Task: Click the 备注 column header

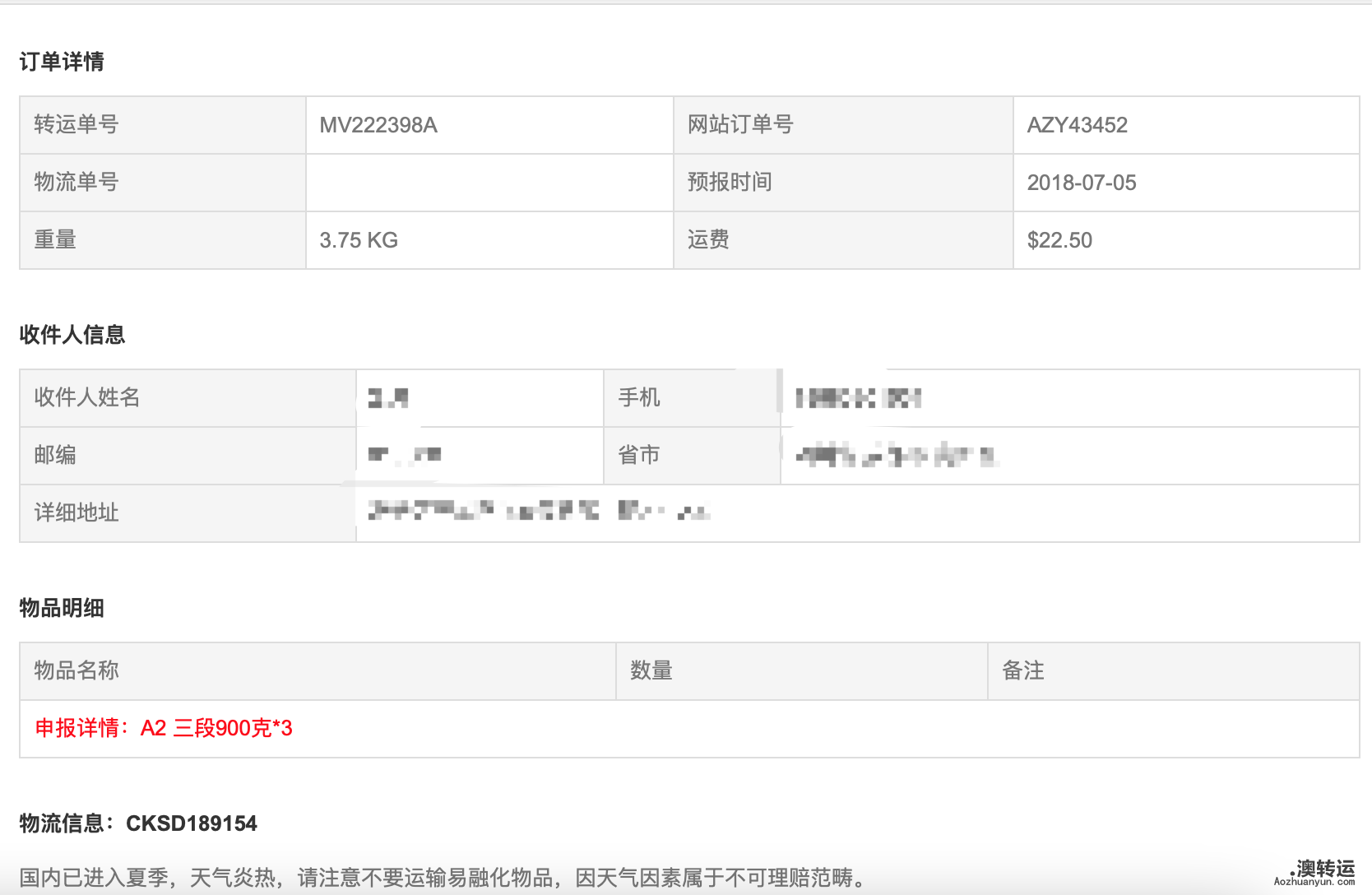Action: point(1173,671)
